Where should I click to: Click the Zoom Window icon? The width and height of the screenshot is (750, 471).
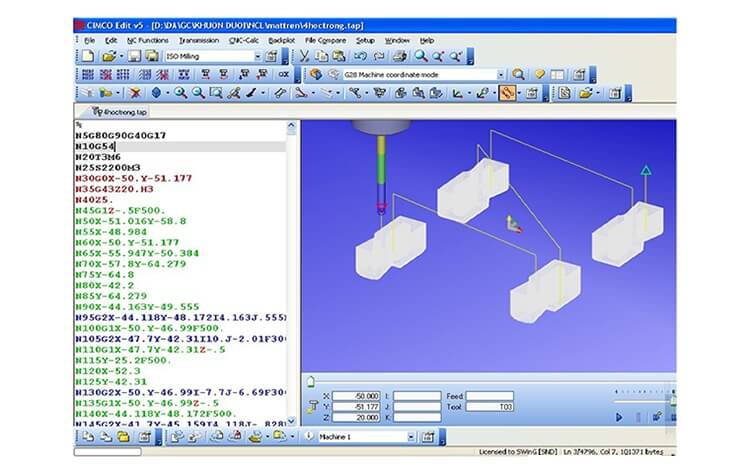(x=216, y=93)
